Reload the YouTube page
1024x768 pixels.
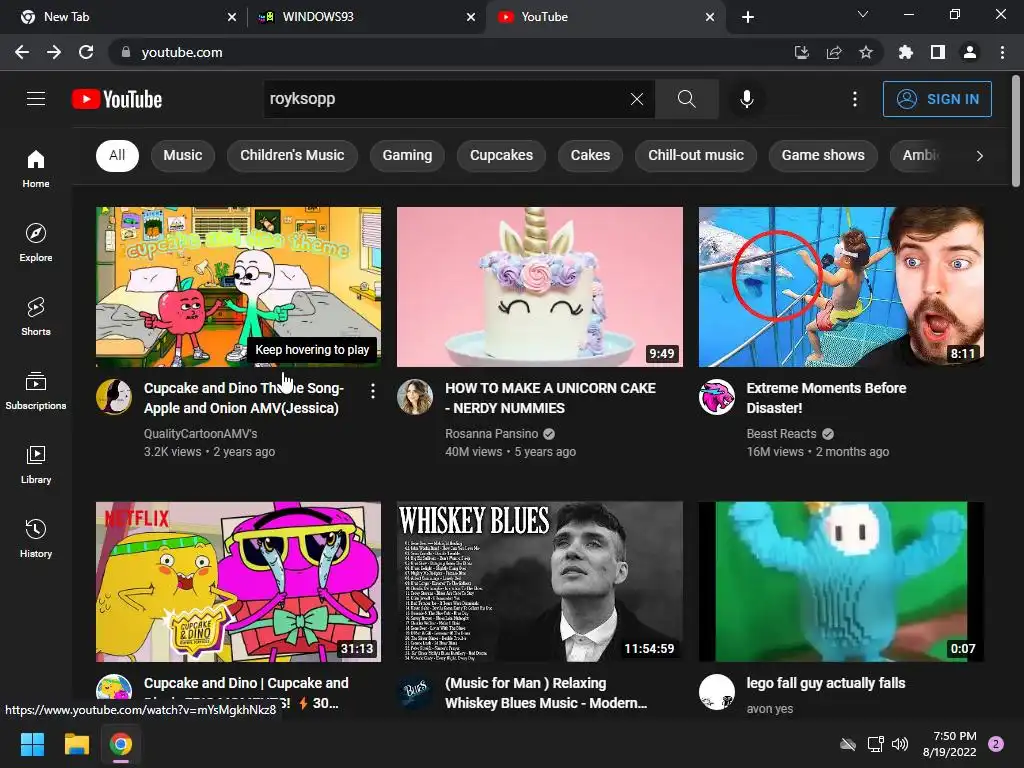86,52
